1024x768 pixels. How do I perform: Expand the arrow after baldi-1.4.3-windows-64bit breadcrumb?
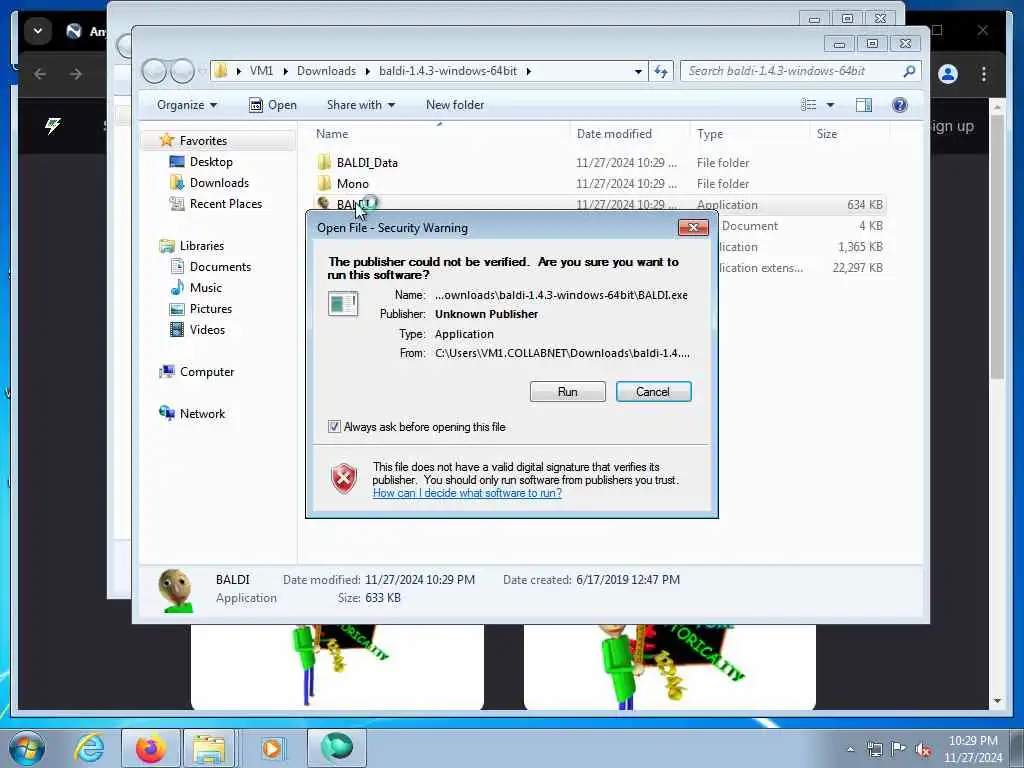coord(528,71)
